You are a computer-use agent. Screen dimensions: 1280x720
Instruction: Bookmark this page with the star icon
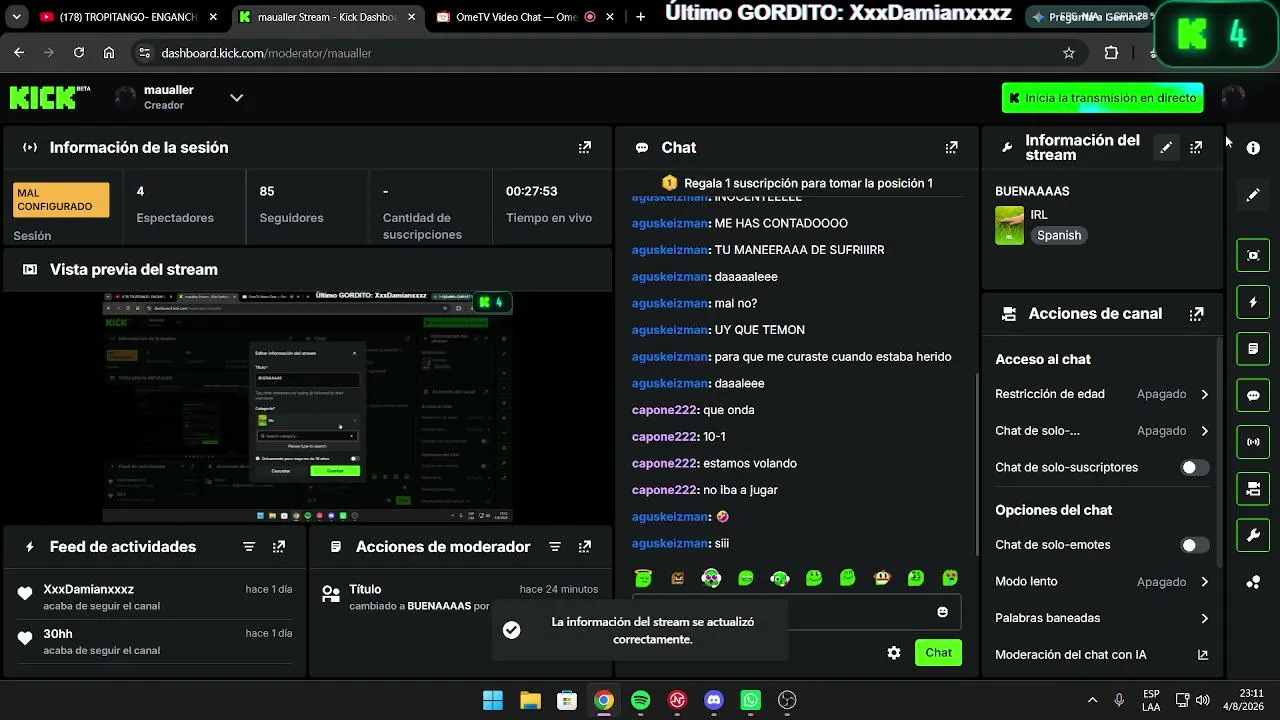click(1069, 53)
